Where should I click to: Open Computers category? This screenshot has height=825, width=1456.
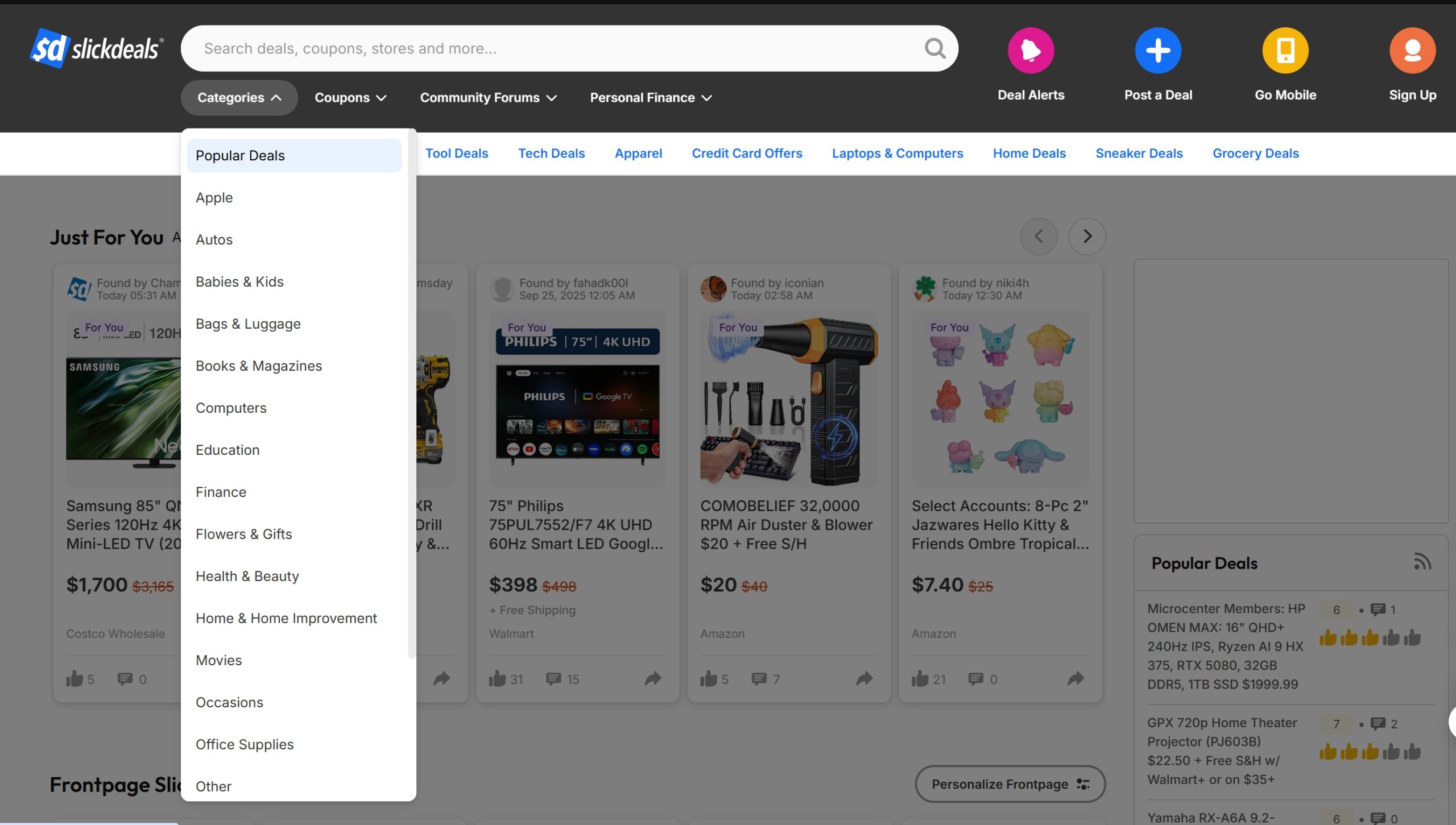294,408
